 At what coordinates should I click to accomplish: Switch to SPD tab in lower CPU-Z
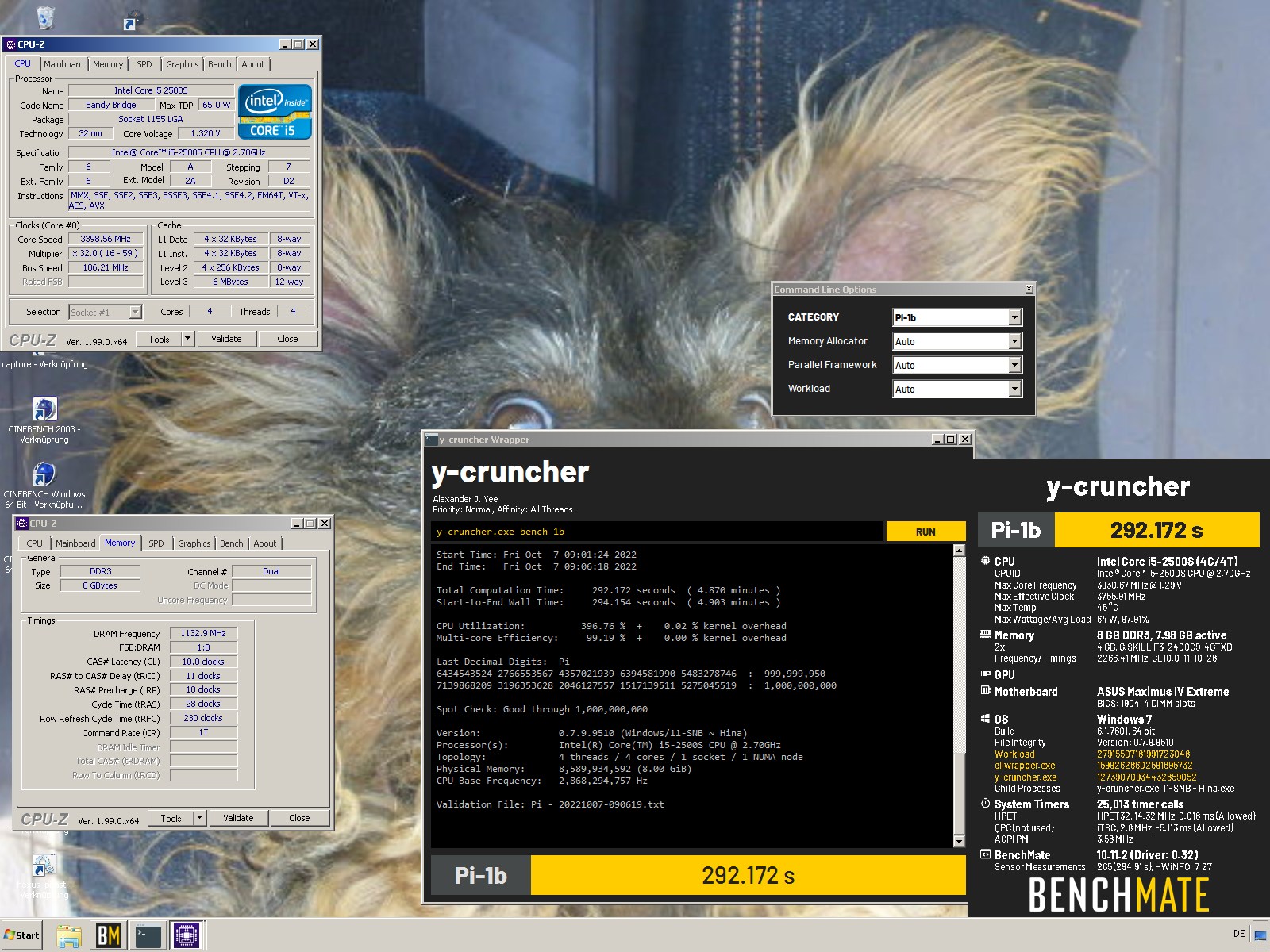156,543
